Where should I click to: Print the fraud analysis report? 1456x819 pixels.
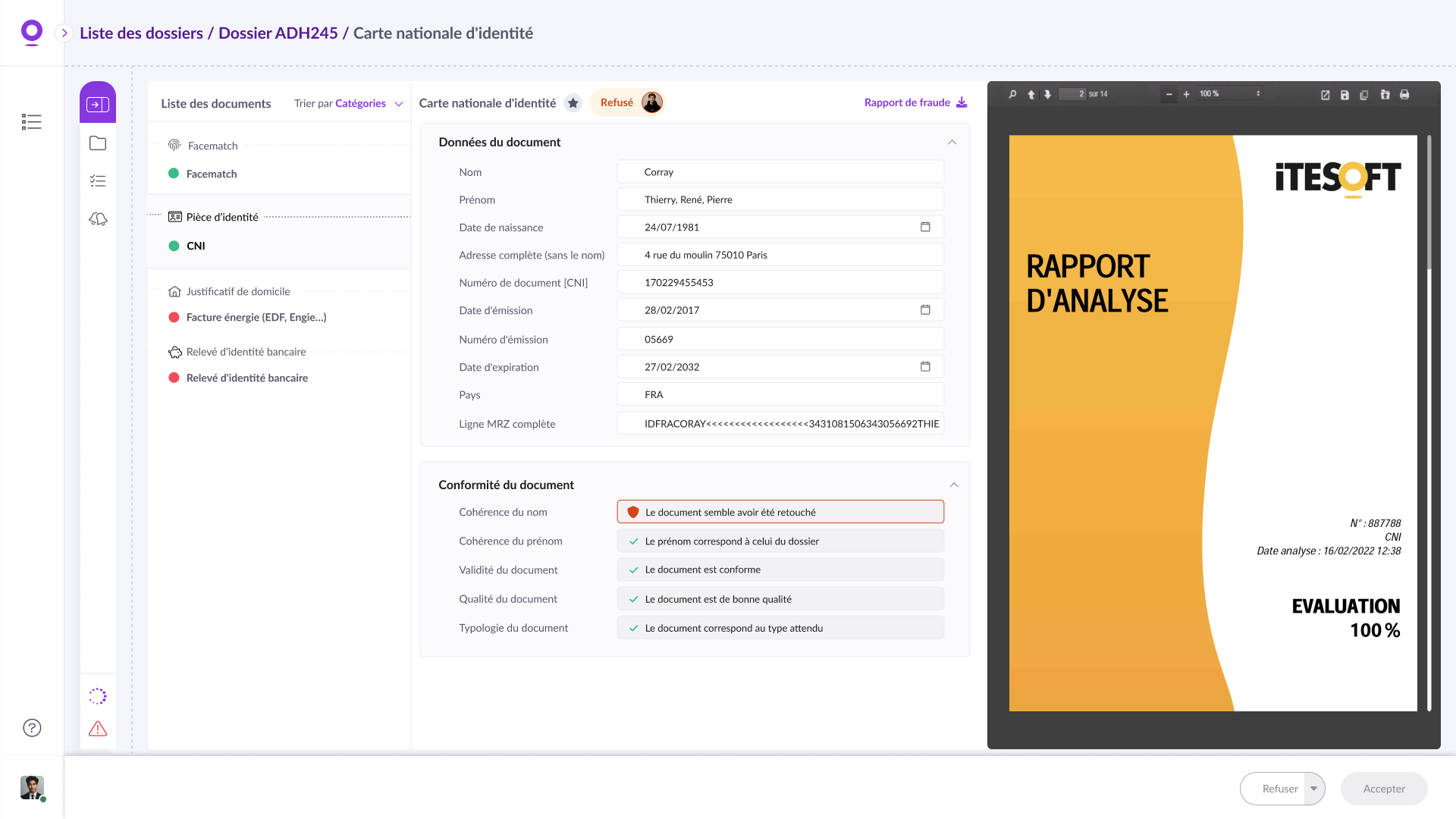(1404, 95)
